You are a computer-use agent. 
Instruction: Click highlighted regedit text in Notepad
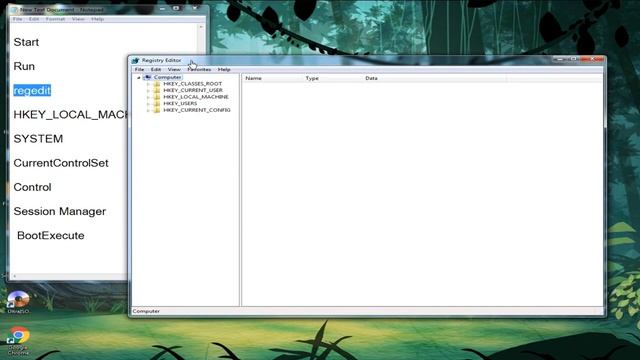(x=32, y=91)
